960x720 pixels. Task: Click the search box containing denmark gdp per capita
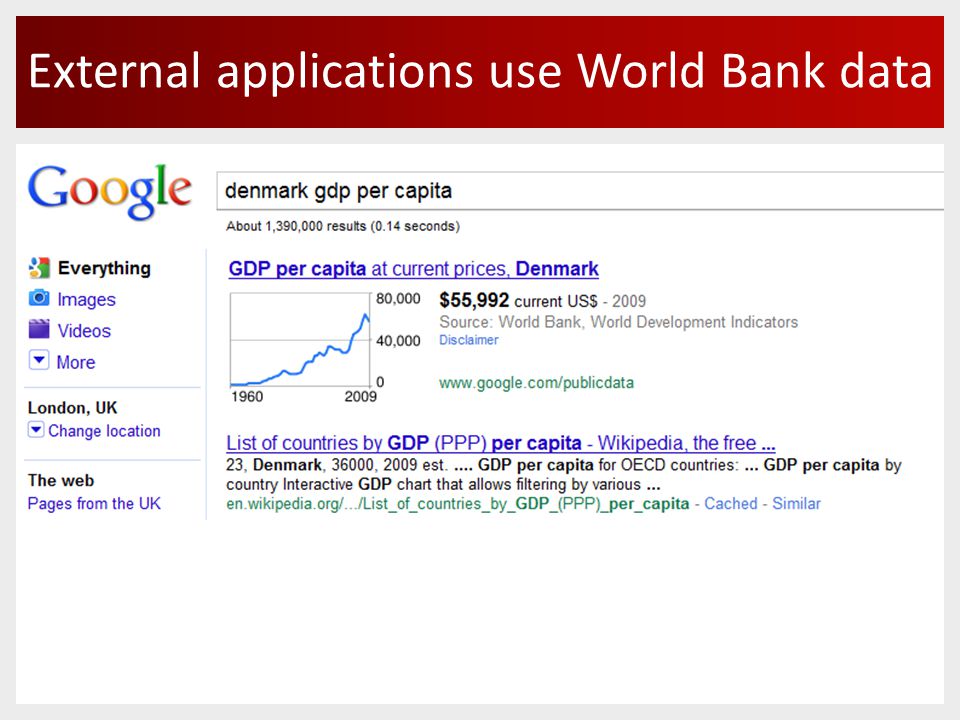580,191
